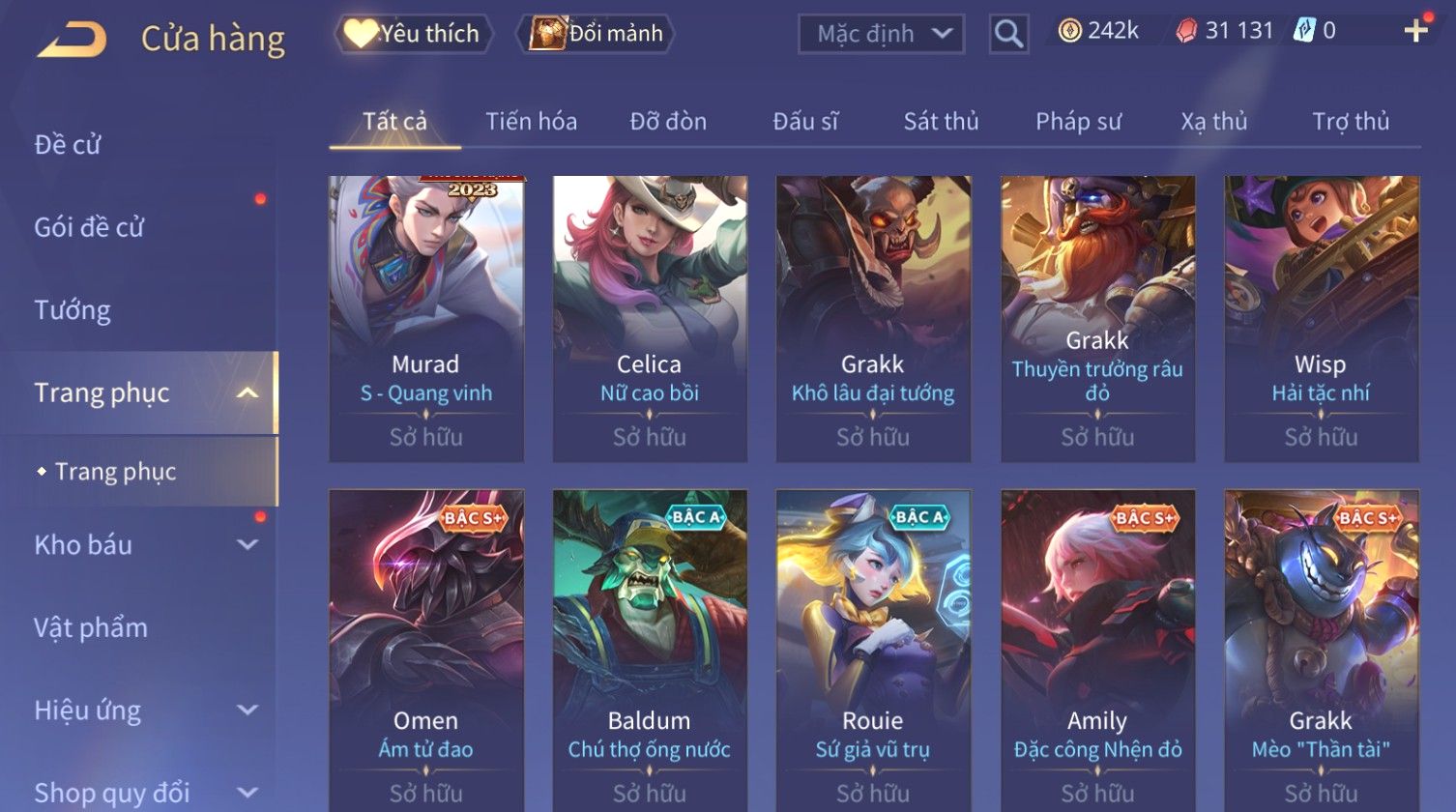The width and height of the screenshot is (1456, 812).
Task: Open Yêu thích favorites heart button
Action: [x=414, y=34]
